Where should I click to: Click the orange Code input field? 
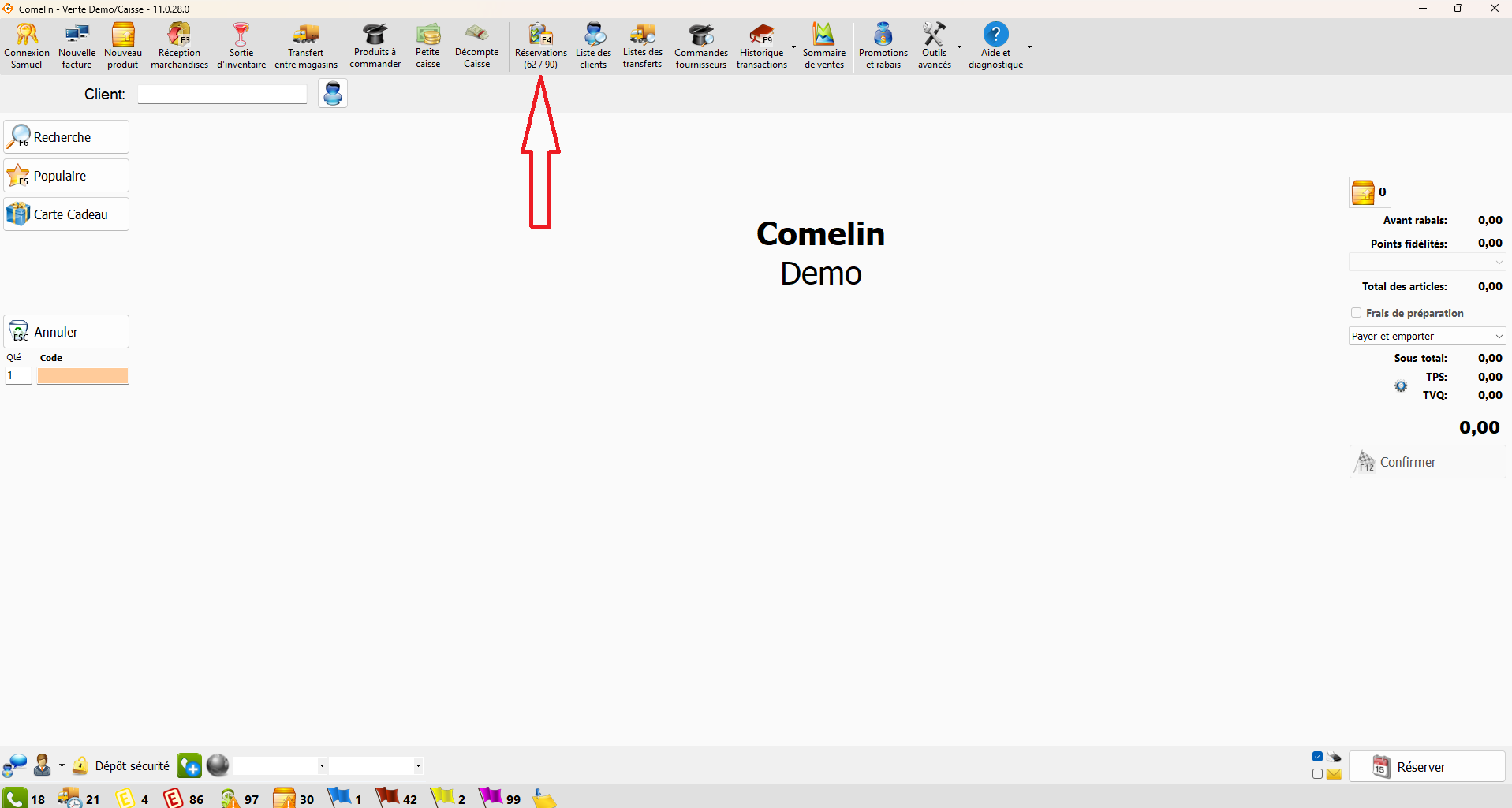tap(83, 376)
